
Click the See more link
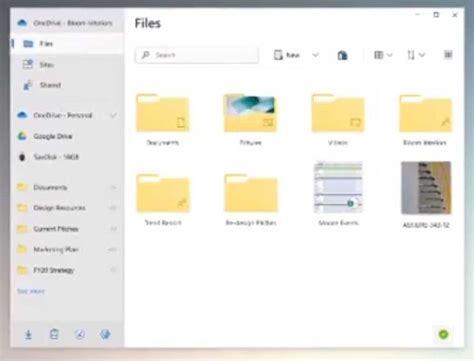[31, 291]
